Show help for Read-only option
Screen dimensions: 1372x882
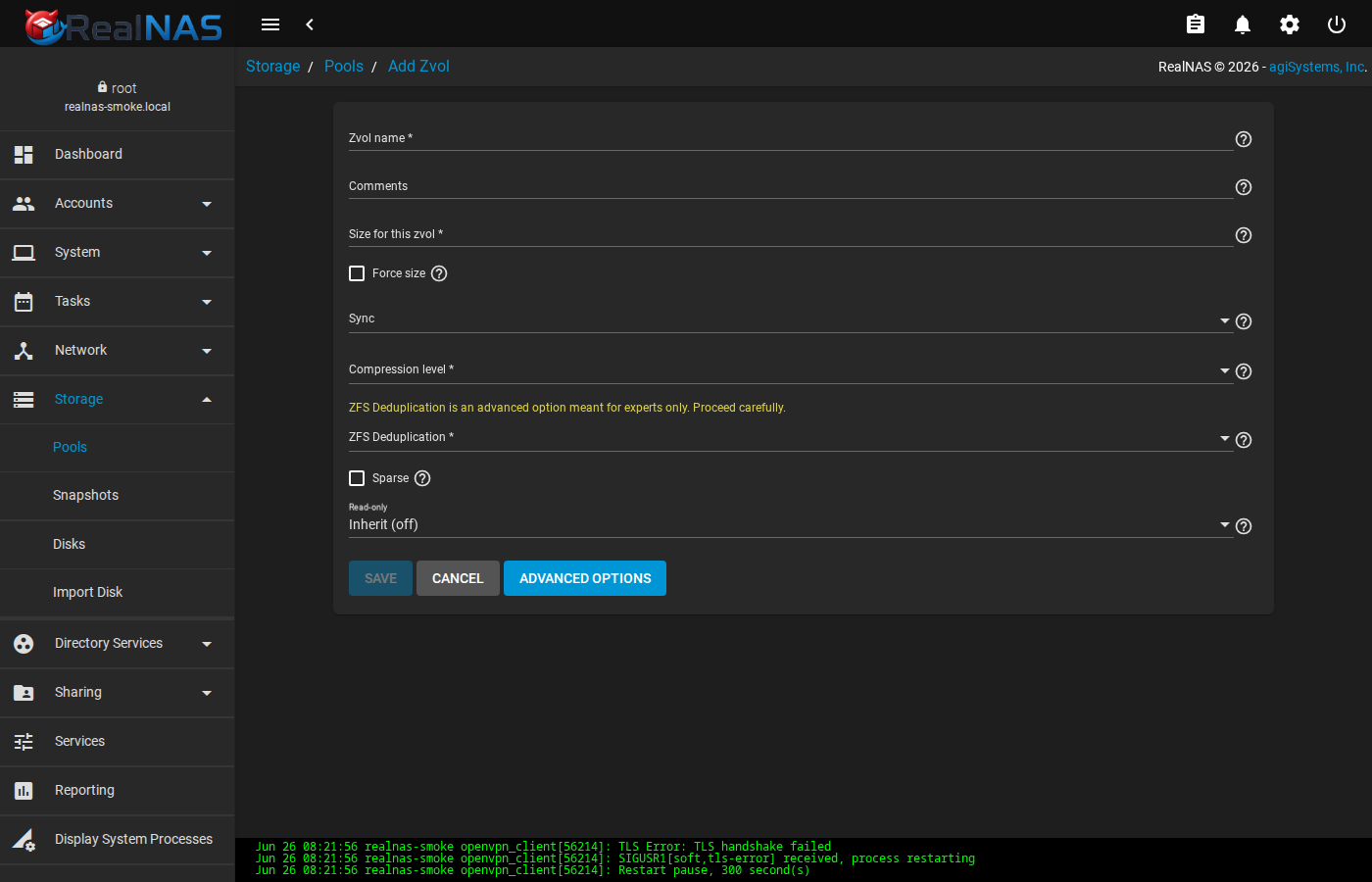[1244, 526]
